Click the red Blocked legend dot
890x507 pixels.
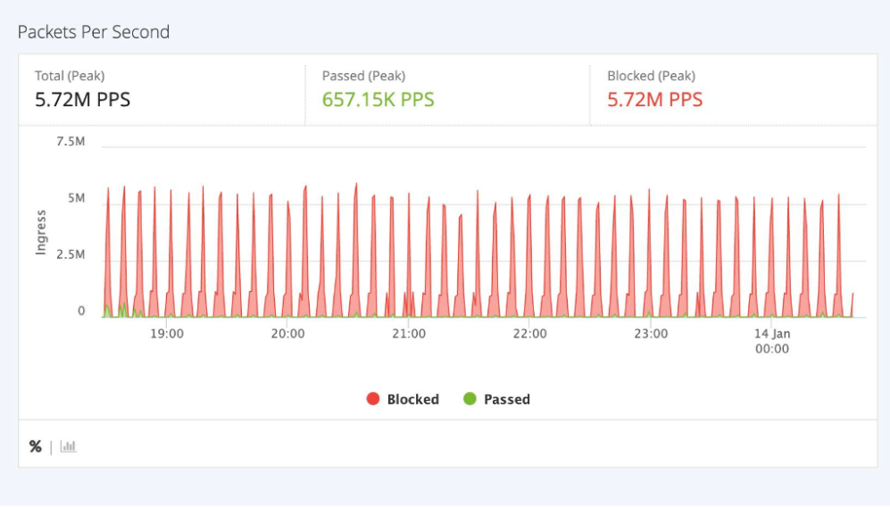[373, 399]
